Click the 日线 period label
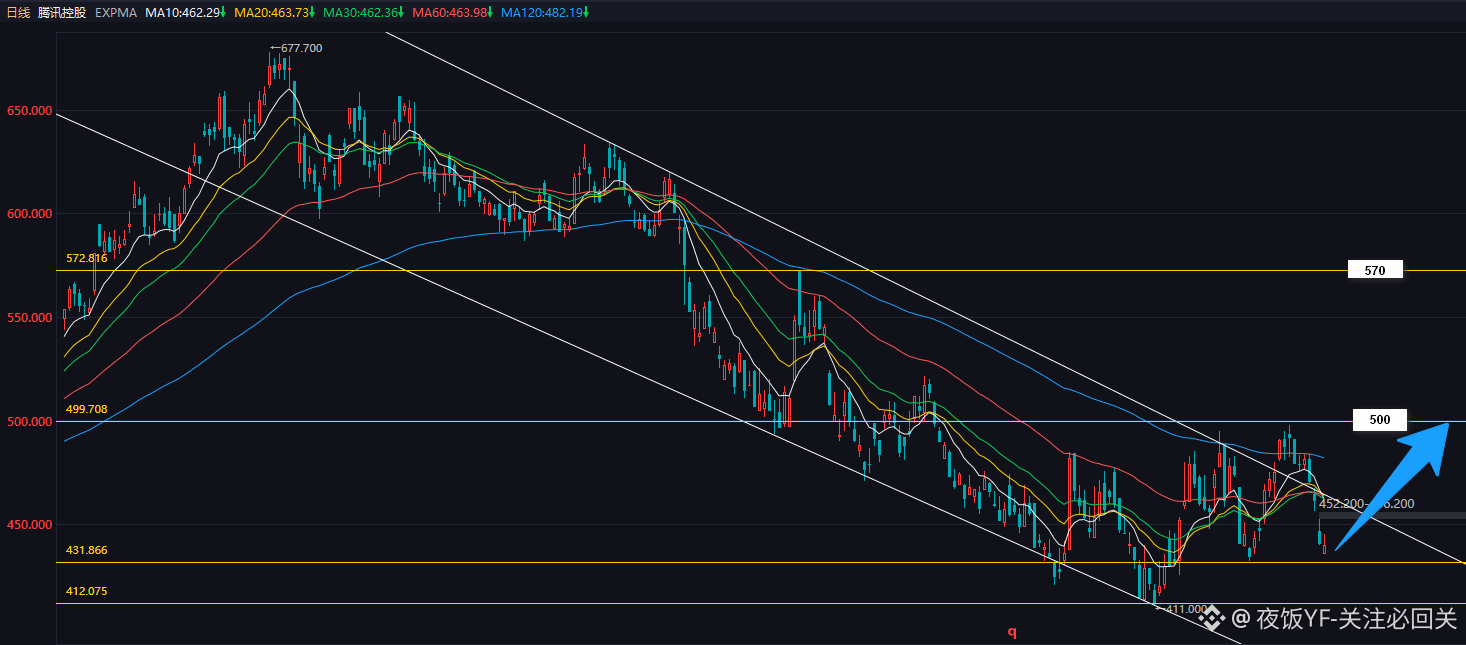Viewport: 1466px width, 645px height. [x=18, y=13]
